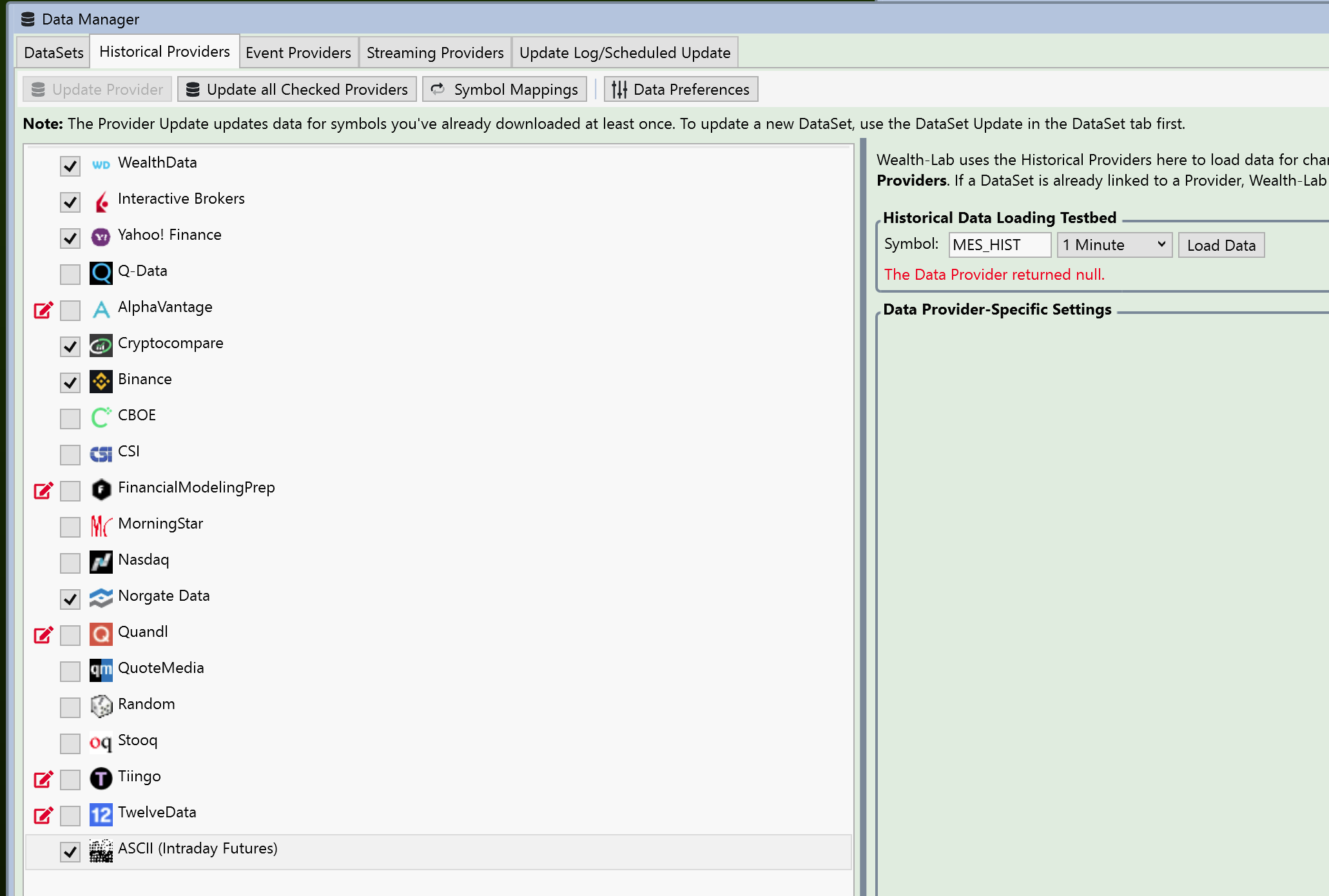Check the CSI provider checkbox
Screen dimensions: 1329x896
point(70,454)
